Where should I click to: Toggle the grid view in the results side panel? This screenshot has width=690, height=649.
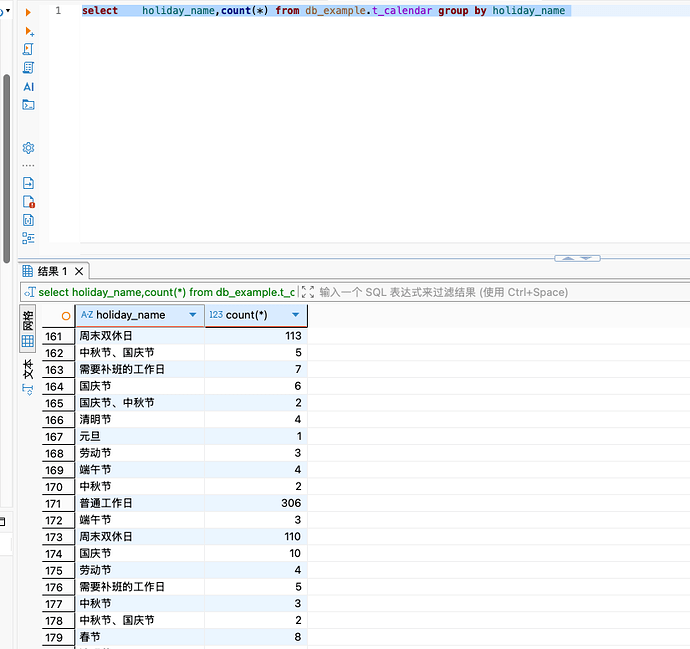(x=28, y=342)
